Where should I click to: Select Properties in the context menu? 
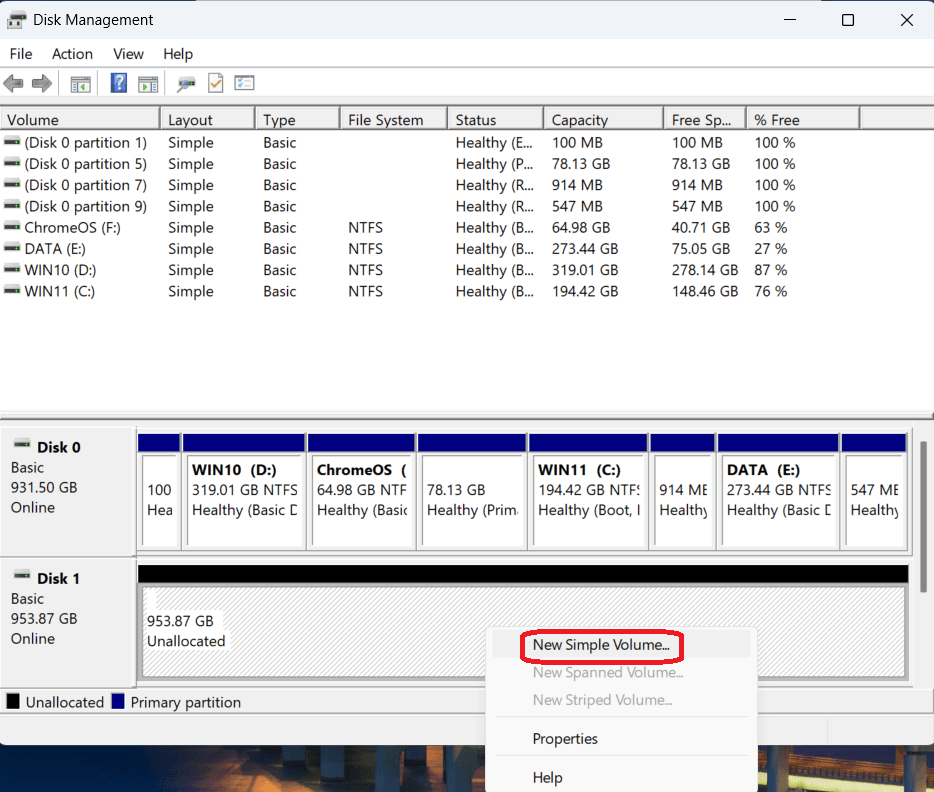click(565, 739)
